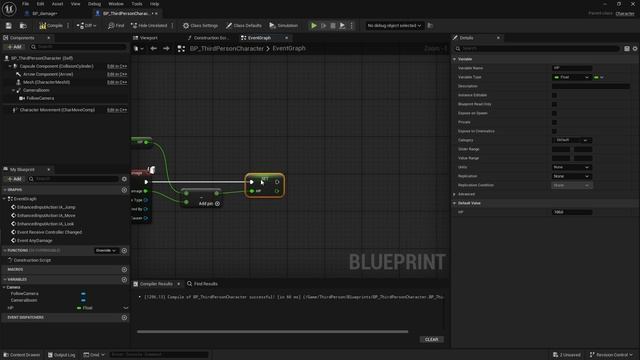Start Simulation from toolbar
Image resolution: width=640 pixels, height=360 pixels.
(x=284, y=26)
